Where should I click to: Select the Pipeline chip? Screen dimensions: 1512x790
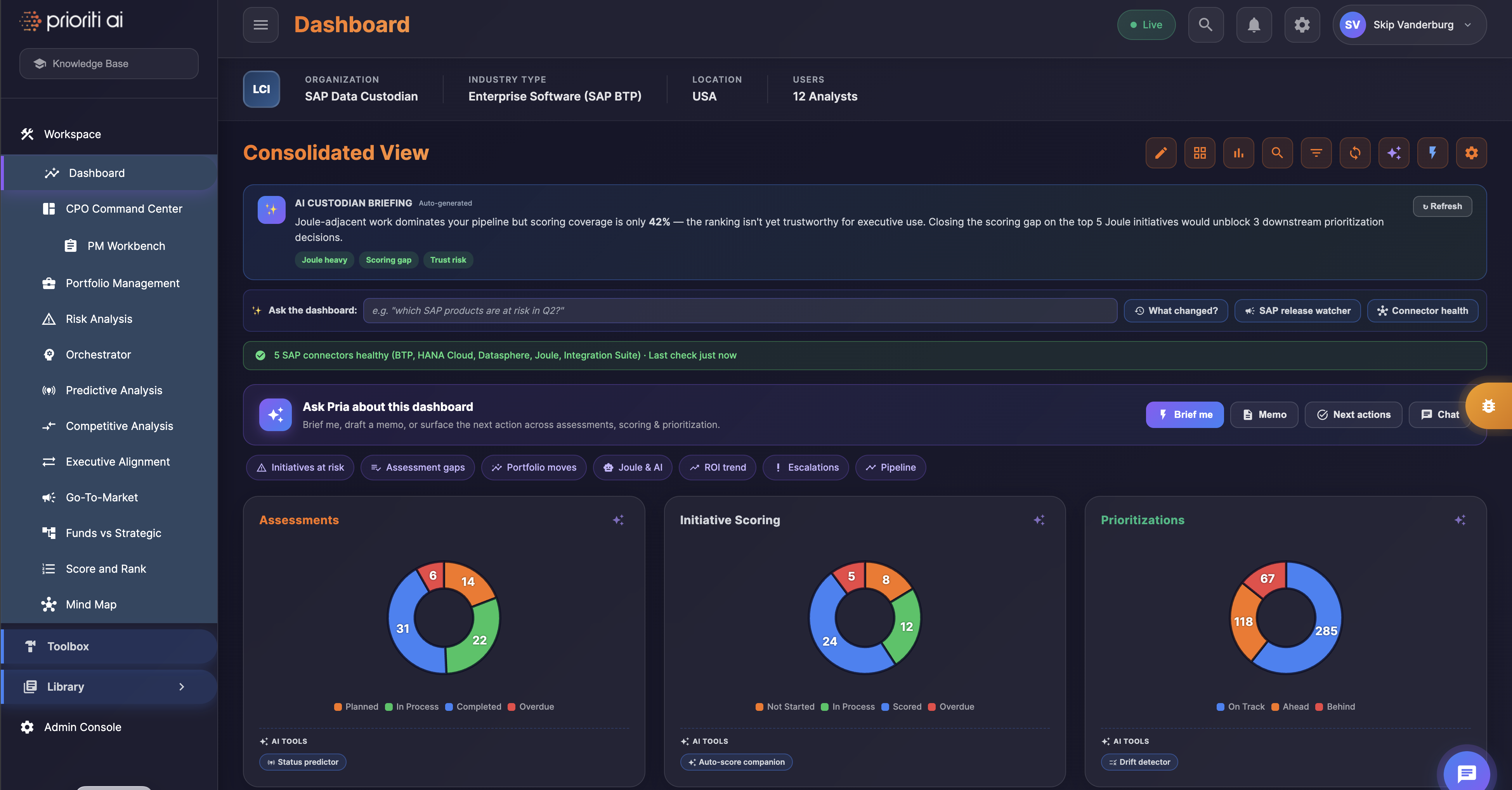click(x=890, y=468)
